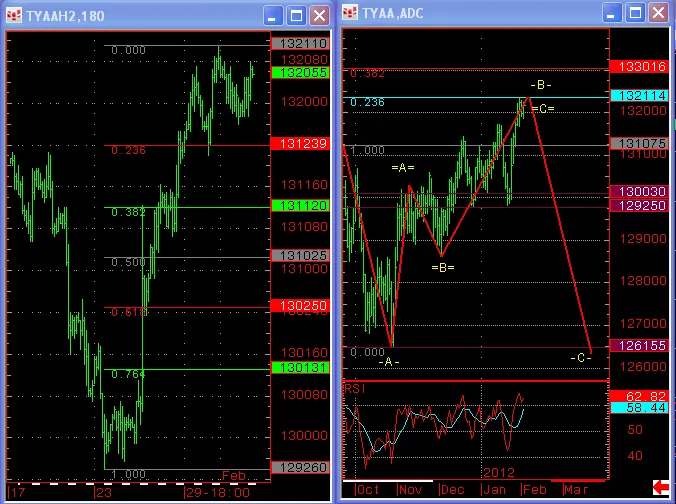This screenshot has width=676, height=504.
Task: Click the 29-18:00 time axis label
Action: pos(211,493)
